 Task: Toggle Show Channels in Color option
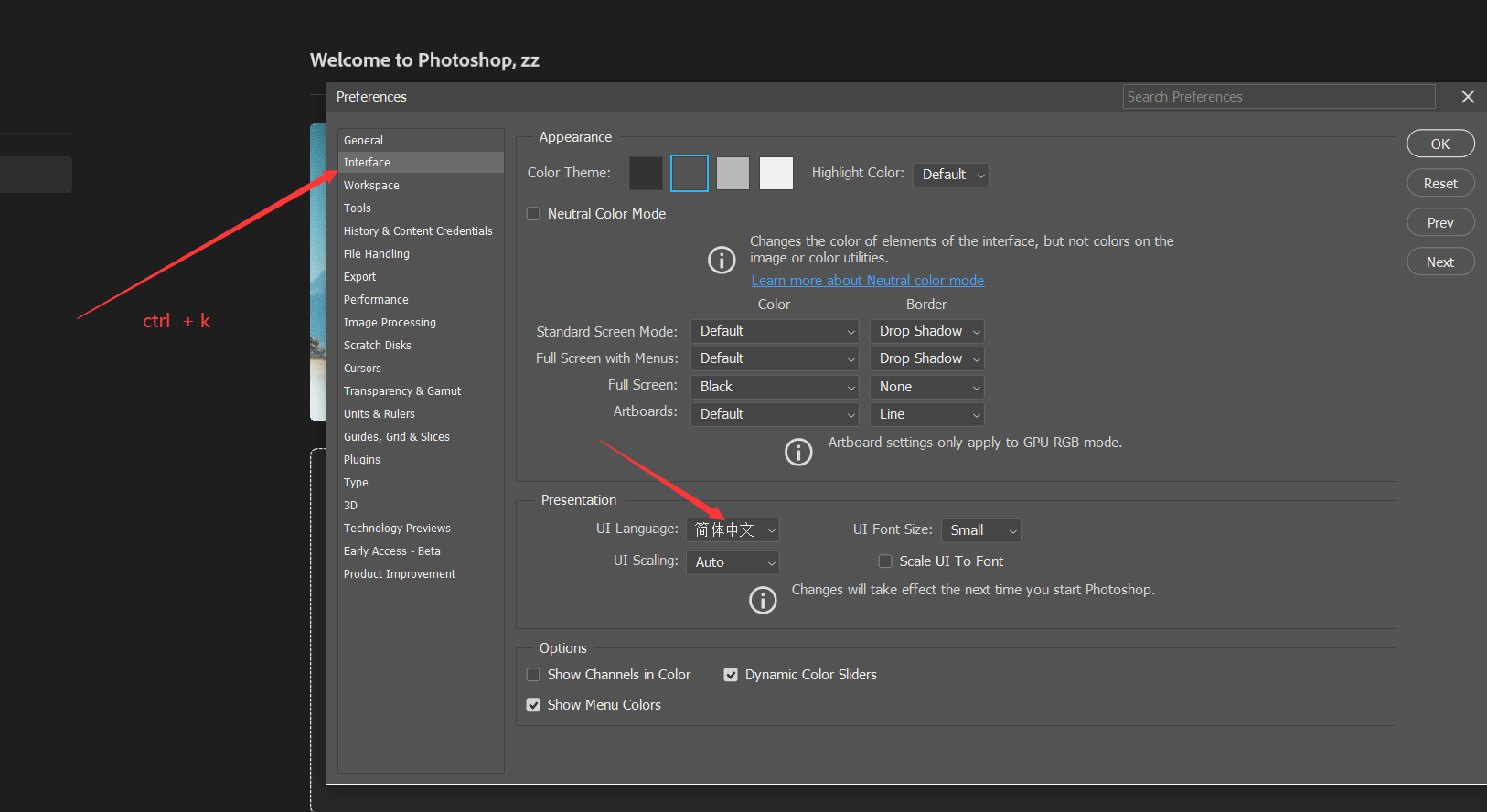tap(533, 675)
